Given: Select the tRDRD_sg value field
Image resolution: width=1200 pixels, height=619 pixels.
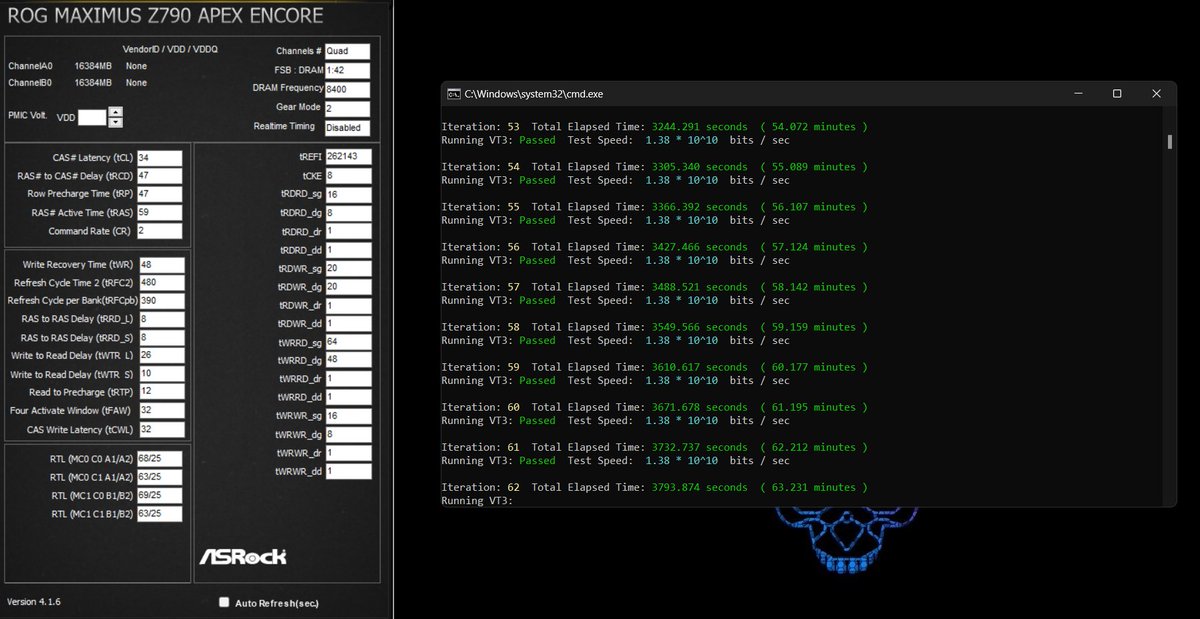Looking at the screenshot, I should (347, 195).
